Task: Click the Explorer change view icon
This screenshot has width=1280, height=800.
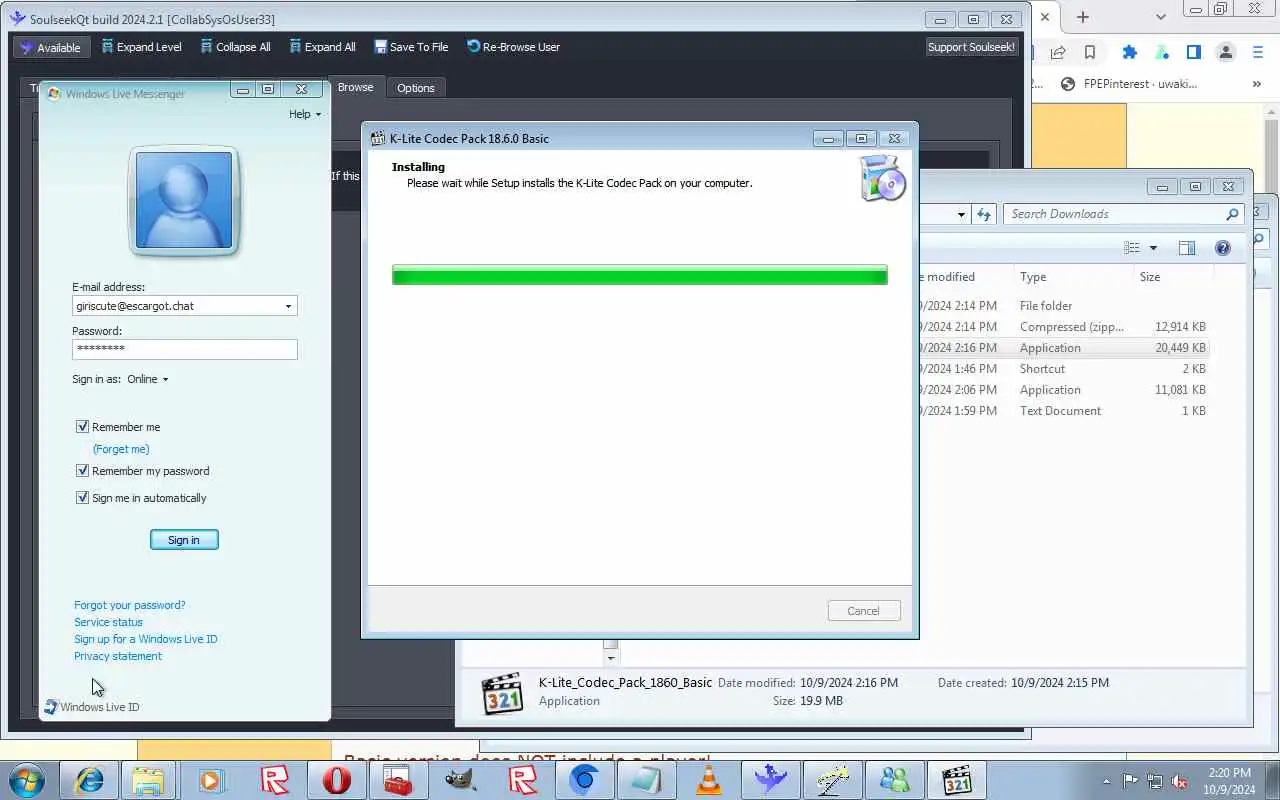Action: tap(1132, 248)
